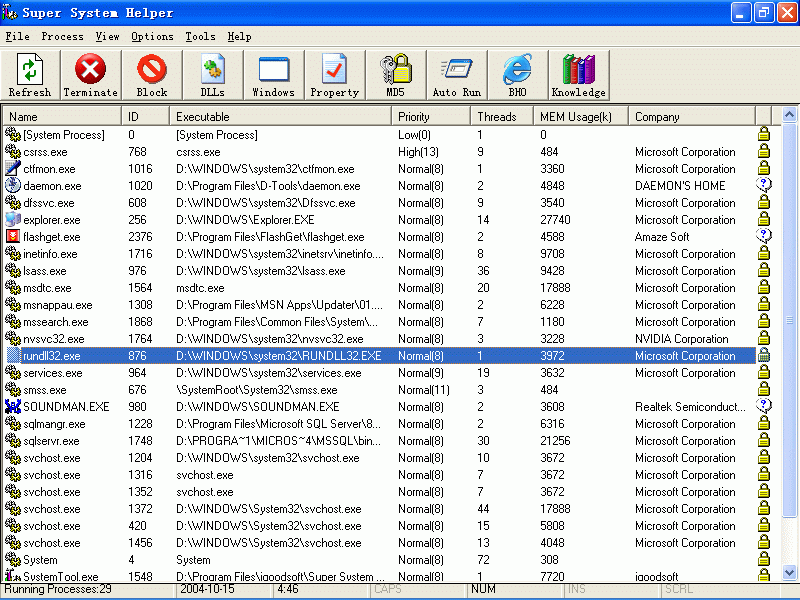Click the SOUNDMAN.EXE process icon
800x600 pixels.
(x=13, y=406)
